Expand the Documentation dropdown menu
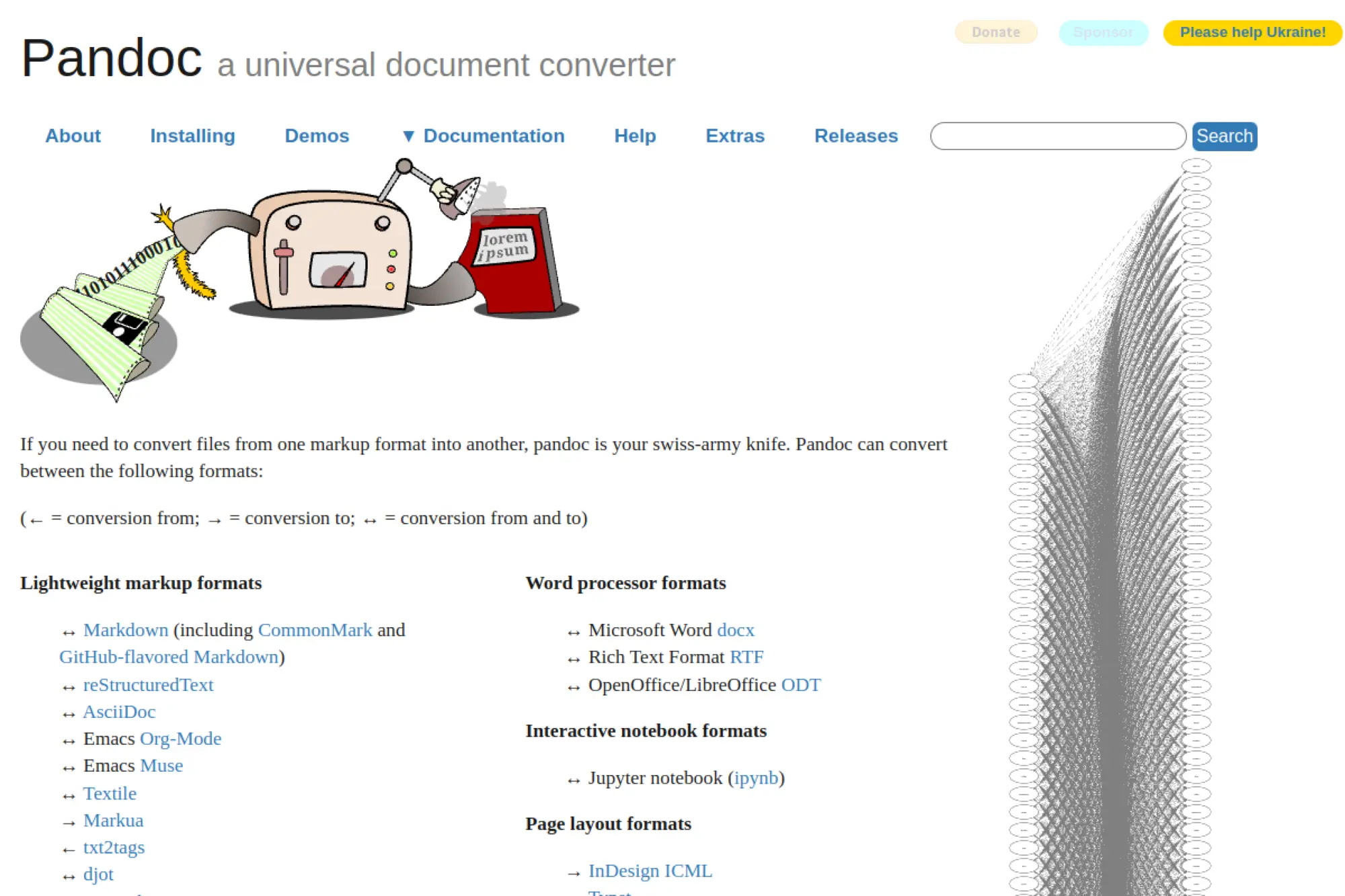The image size is (1345, 896). pyautogui.click(x=484, y=136)
